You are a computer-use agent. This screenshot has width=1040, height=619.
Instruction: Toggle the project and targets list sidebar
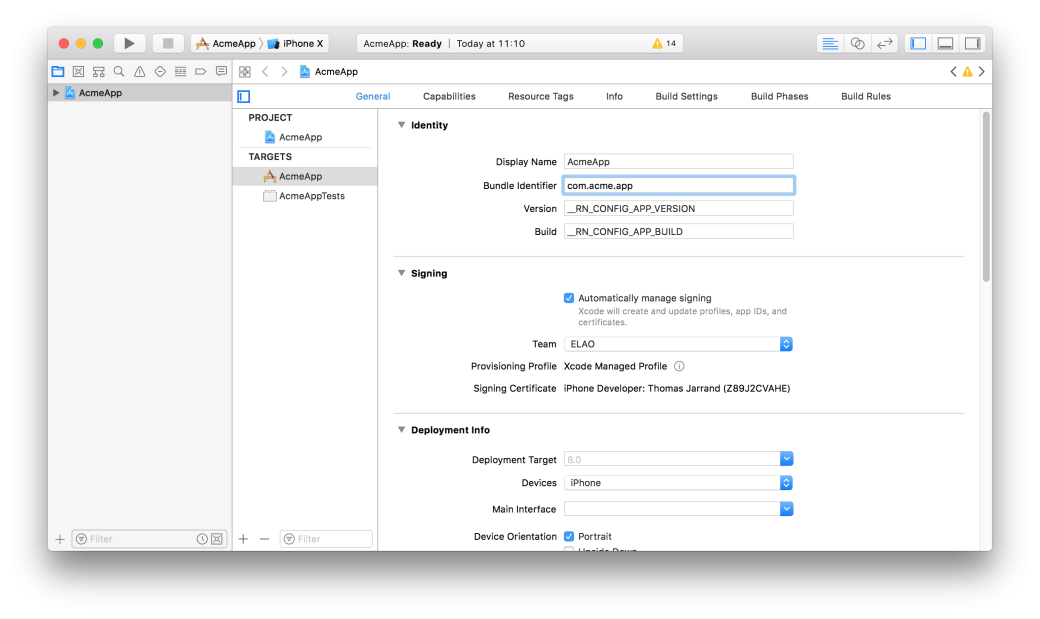coord(243,97)
